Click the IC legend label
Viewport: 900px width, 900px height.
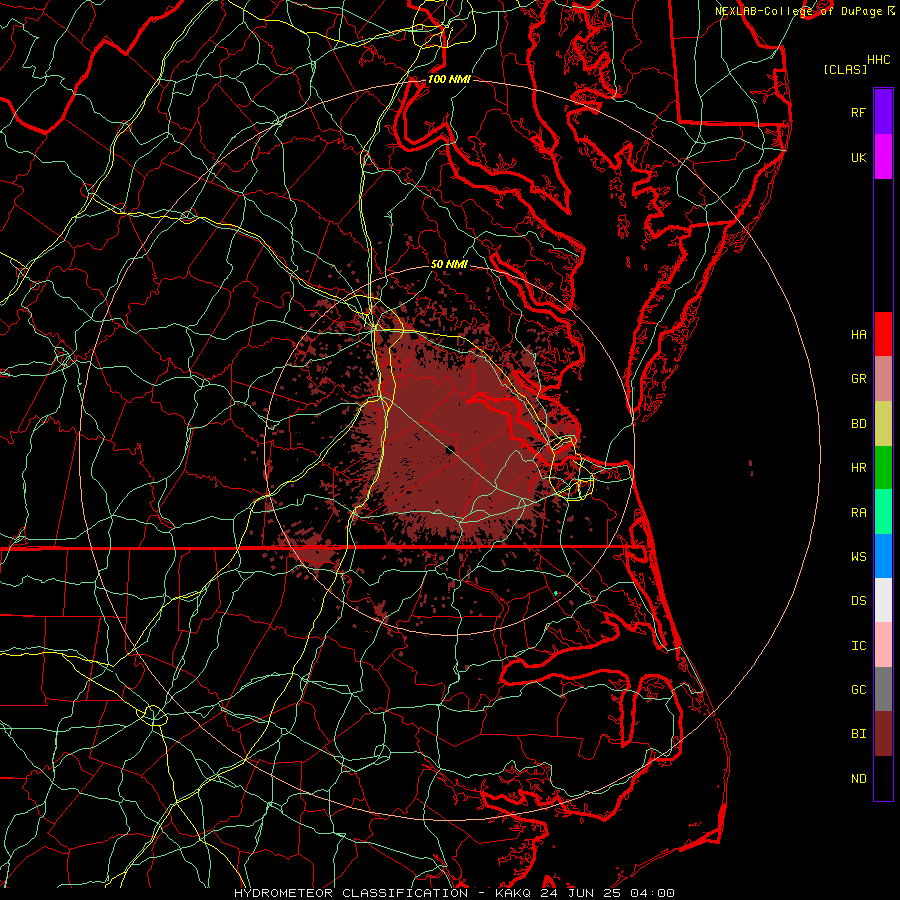858,646
